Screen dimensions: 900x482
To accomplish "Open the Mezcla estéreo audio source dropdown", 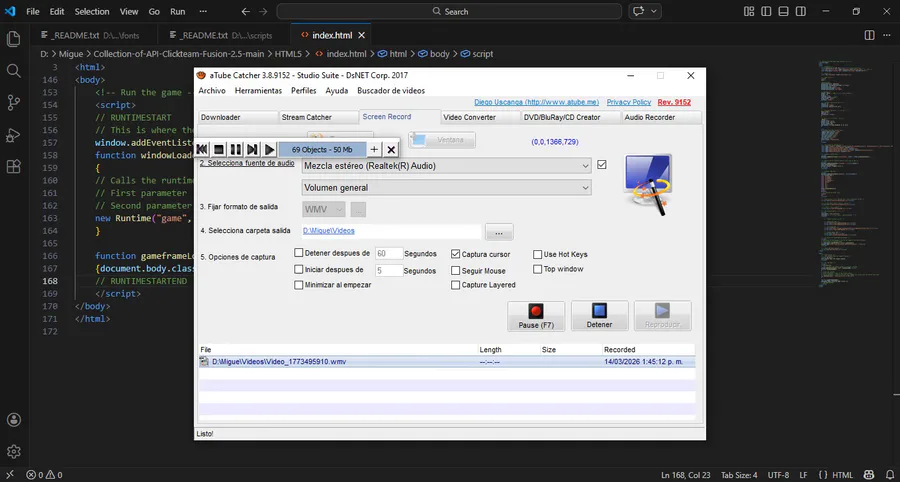I will [x=447, y=166].
